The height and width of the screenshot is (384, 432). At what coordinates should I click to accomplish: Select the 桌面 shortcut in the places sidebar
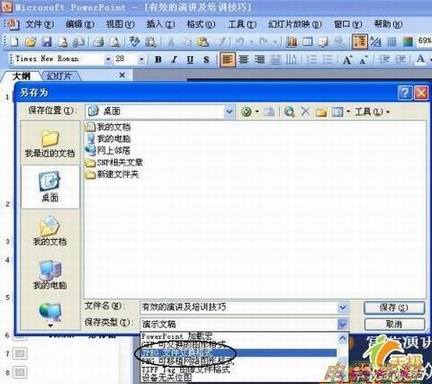[x=50, y=187]
